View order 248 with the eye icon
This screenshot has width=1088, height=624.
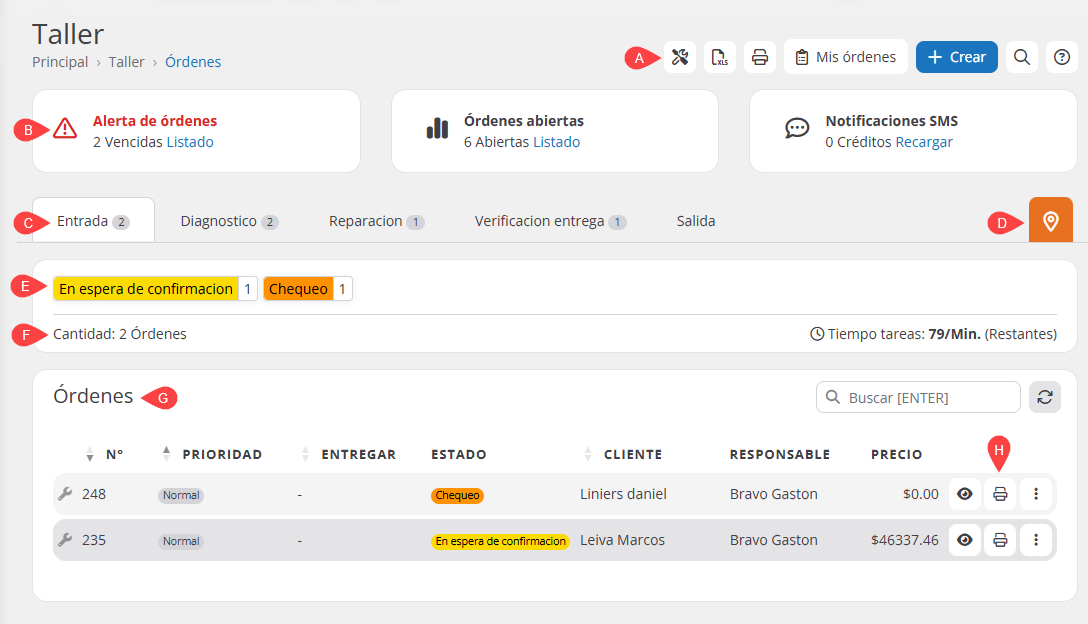click(964, 494)
